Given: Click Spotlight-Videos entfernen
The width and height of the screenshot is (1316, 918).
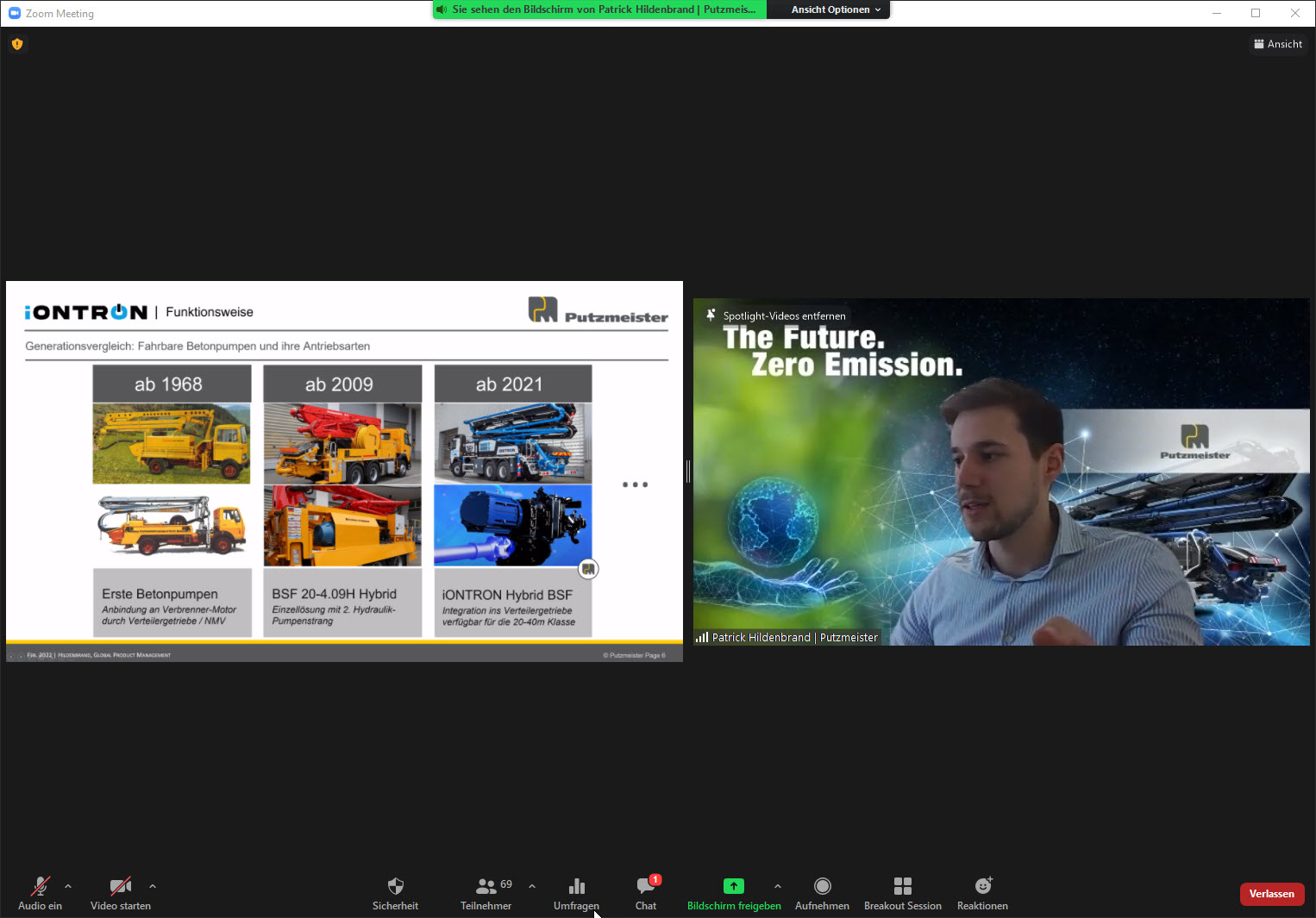Looking at the screenshot, I should pos(784,316).
